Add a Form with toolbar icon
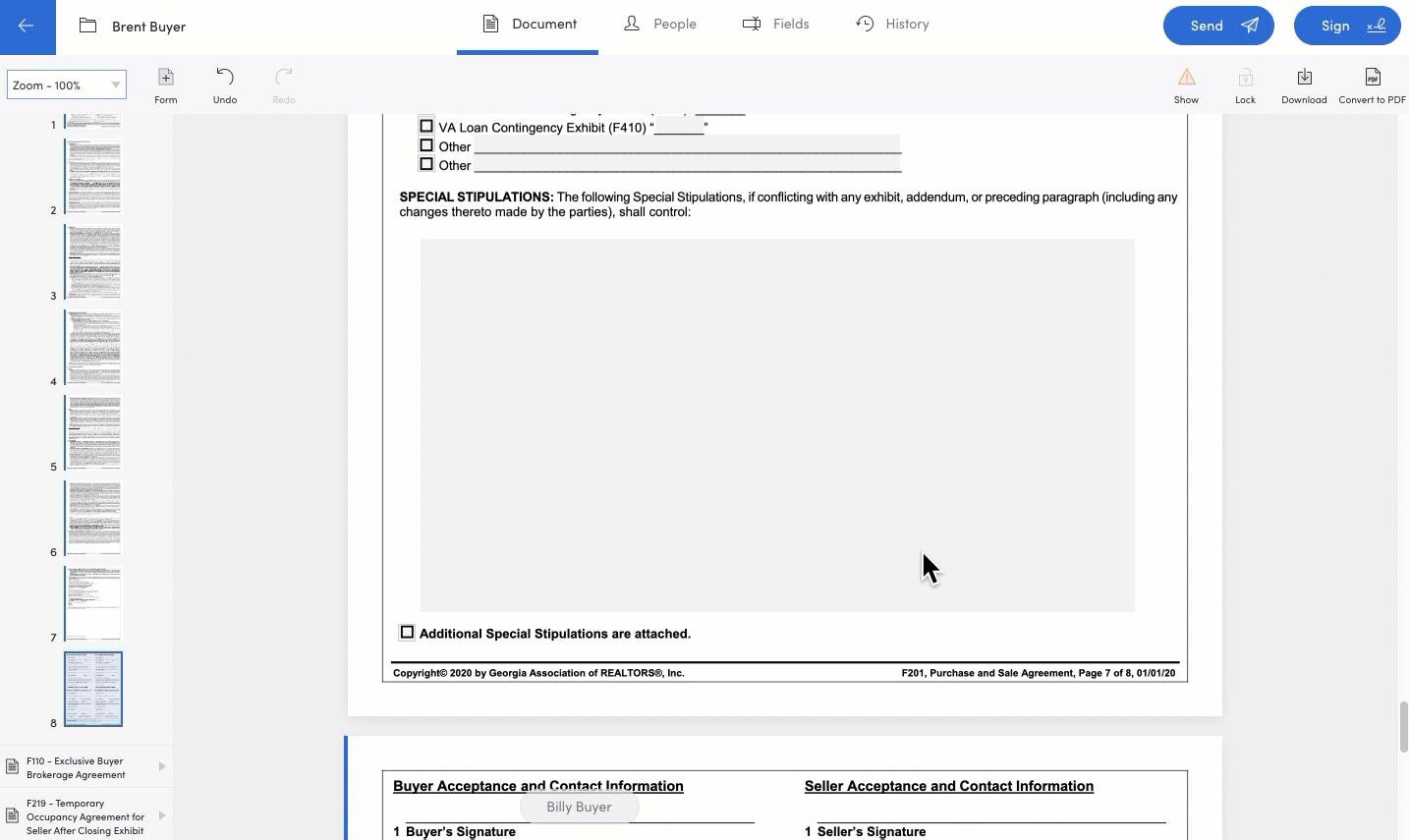Viewport: 1409px width, 840px height. tap(166, 85)
